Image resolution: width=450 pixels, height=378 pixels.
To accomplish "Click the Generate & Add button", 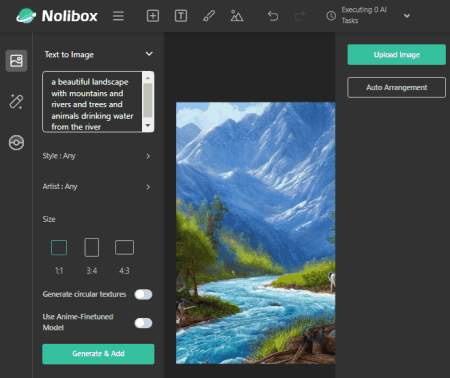I will tap(98, 354).
